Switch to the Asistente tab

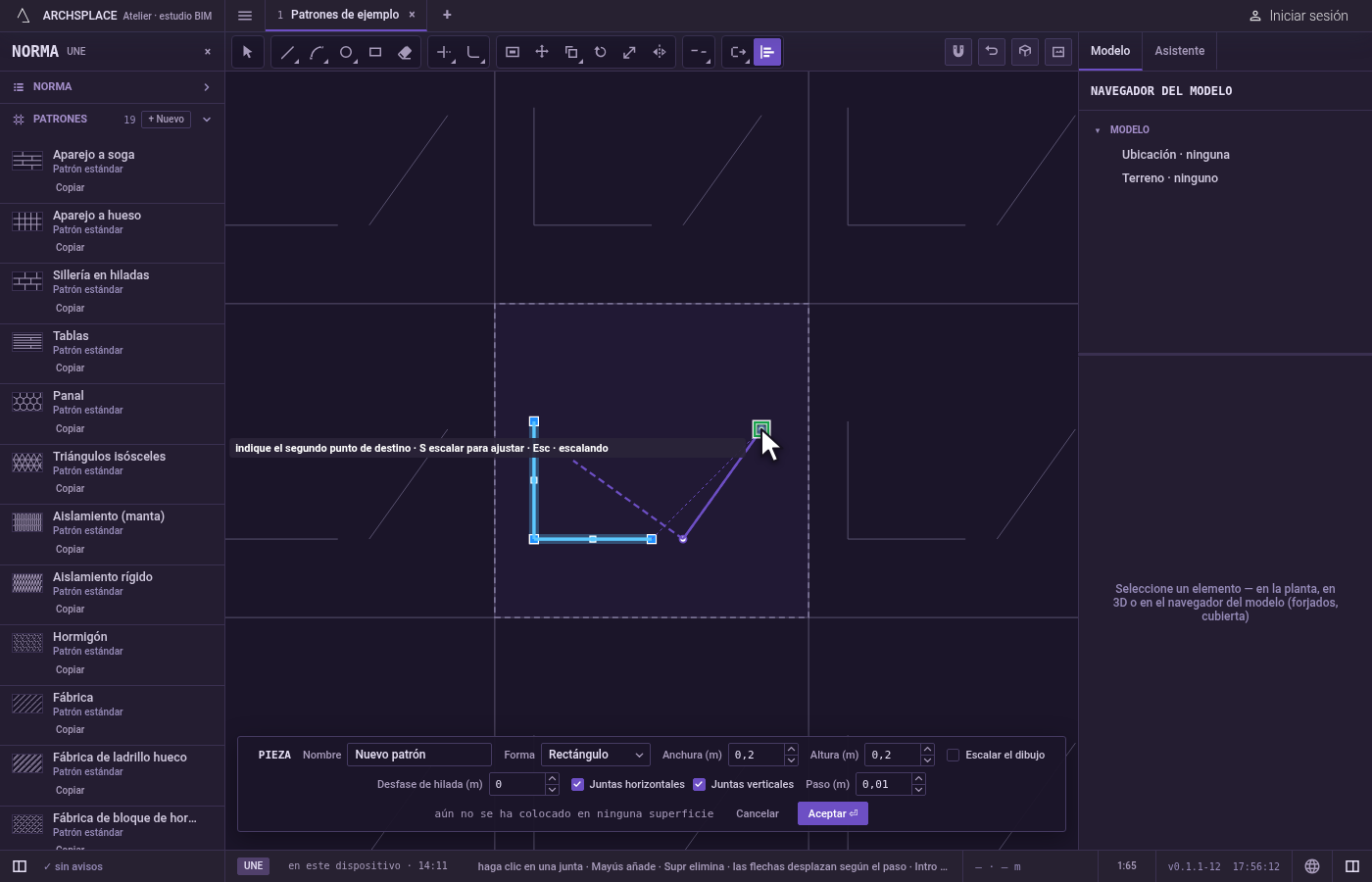[1179, 51]
